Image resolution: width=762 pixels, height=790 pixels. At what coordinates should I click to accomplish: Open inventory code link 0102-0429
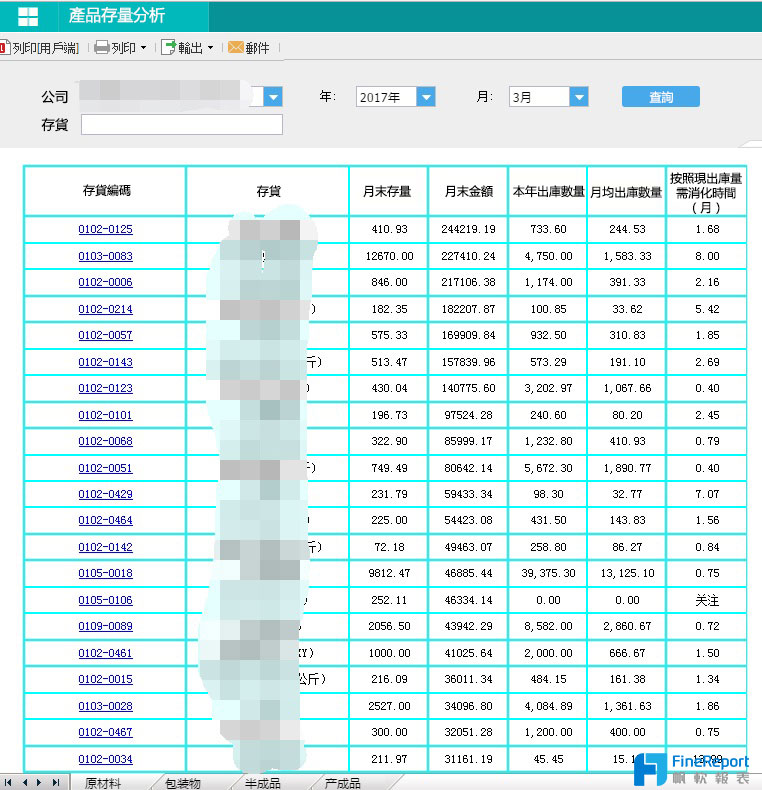tap(105, 494)
